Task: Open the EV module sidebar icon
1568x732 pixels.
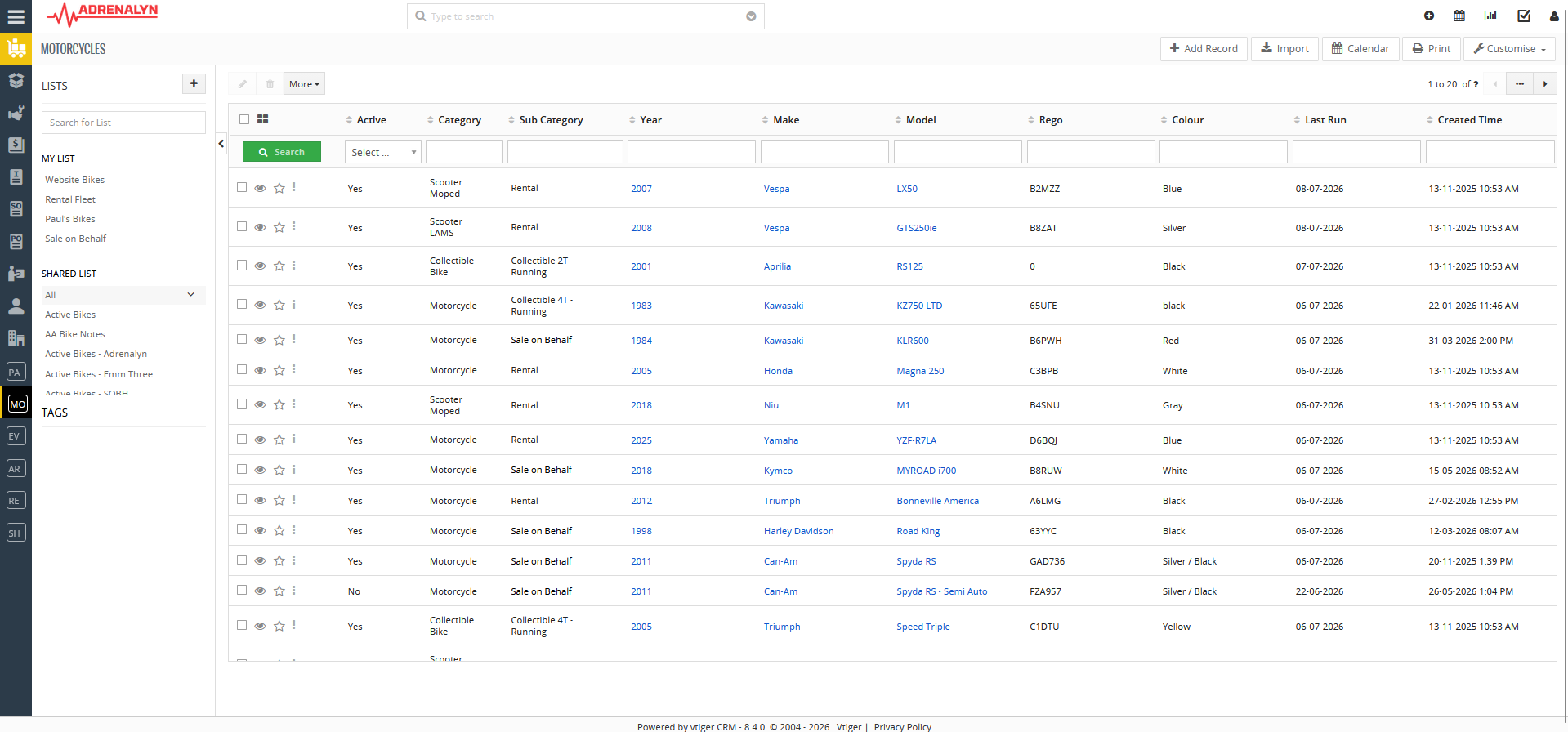Action: pyautogui.click(x=16, y=436)
